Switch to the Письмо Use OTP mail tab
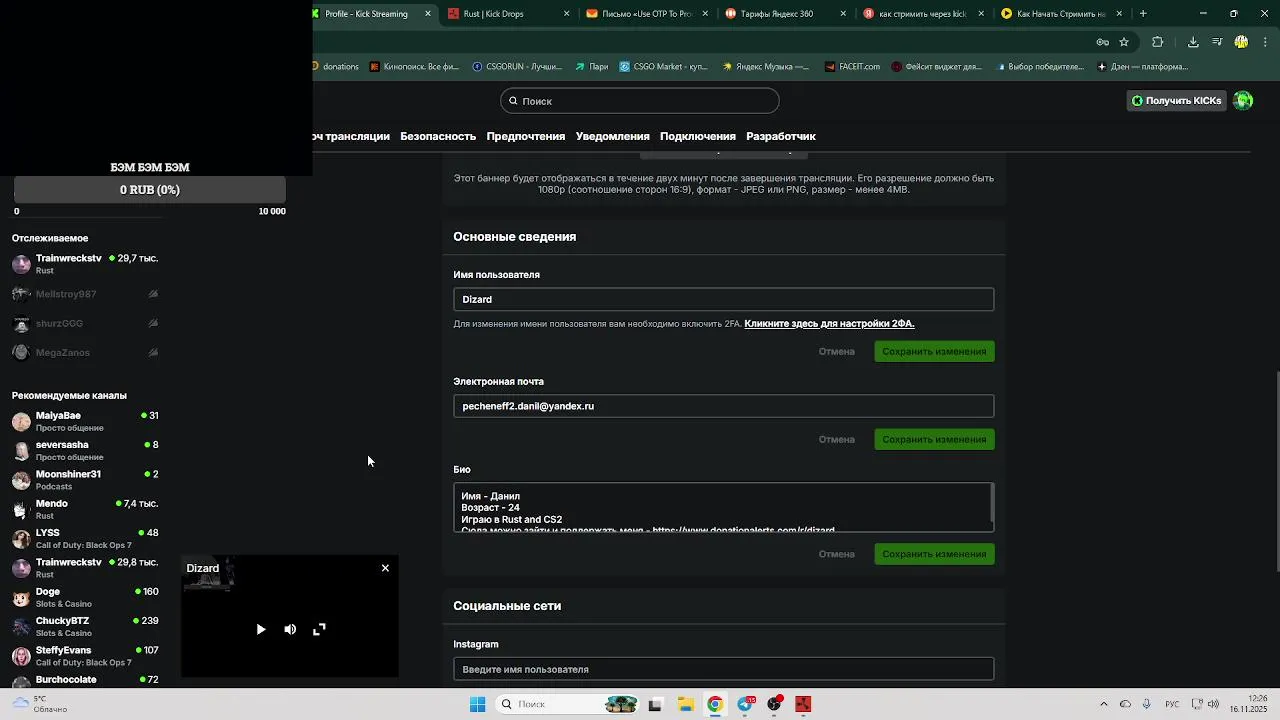The image size is (1280, 720). (645, 14)
